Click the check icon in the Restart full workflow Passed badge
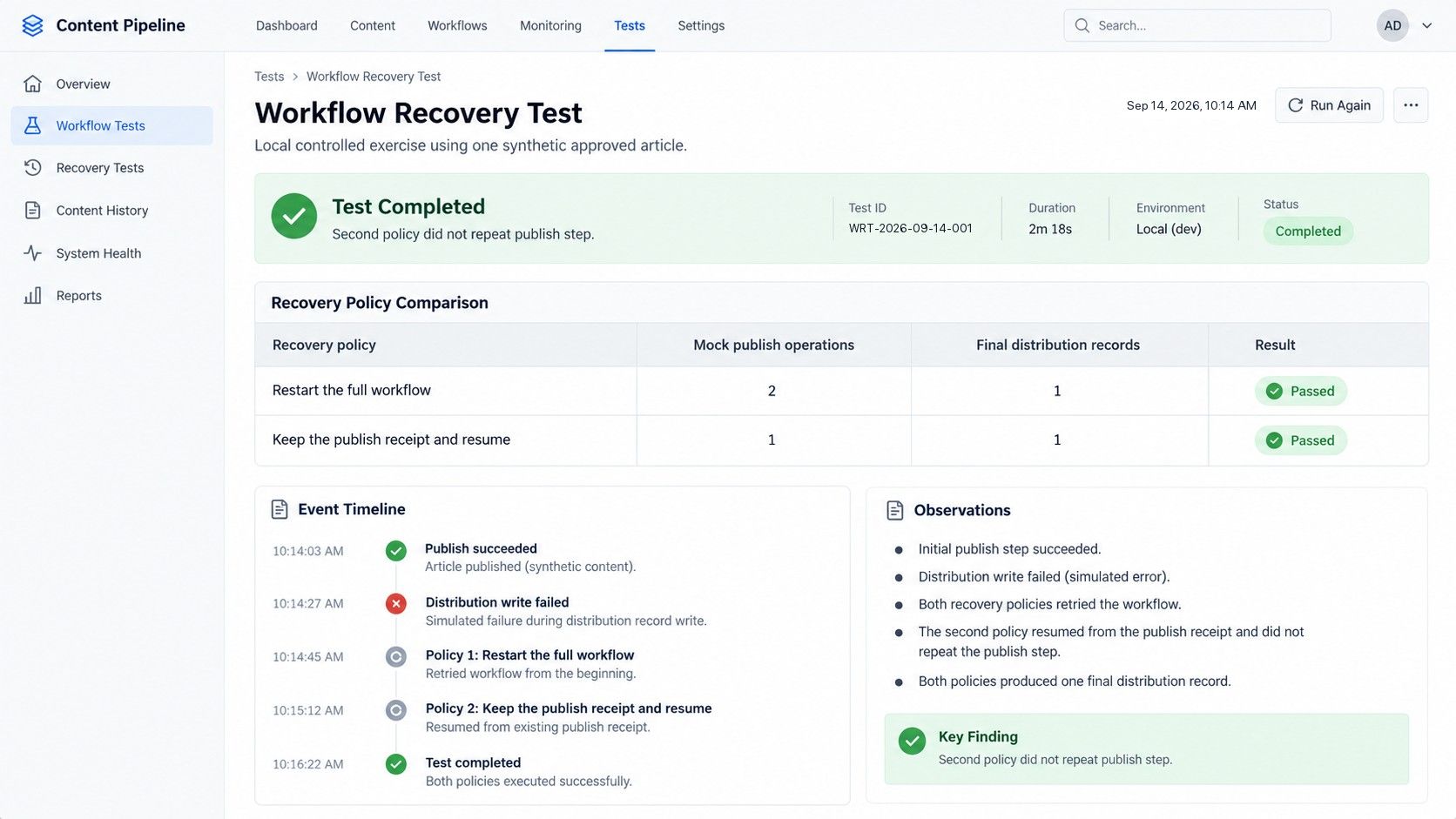 click(x=1274, y=391)
